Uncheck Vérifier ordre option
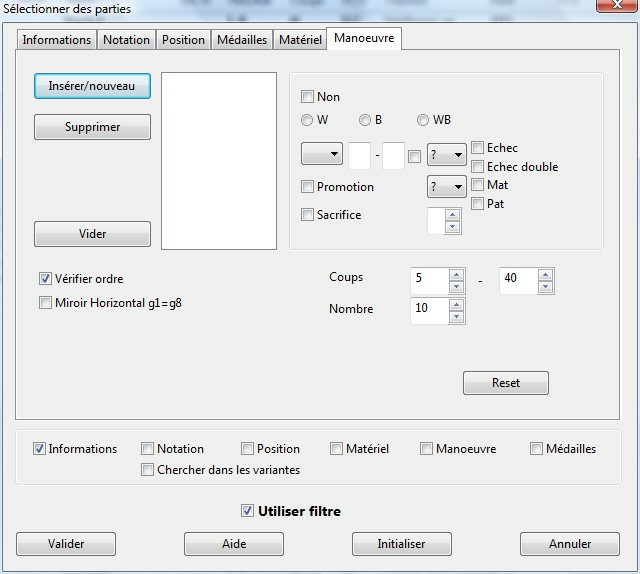Screen dimensions: 640x574 [45, 279]
